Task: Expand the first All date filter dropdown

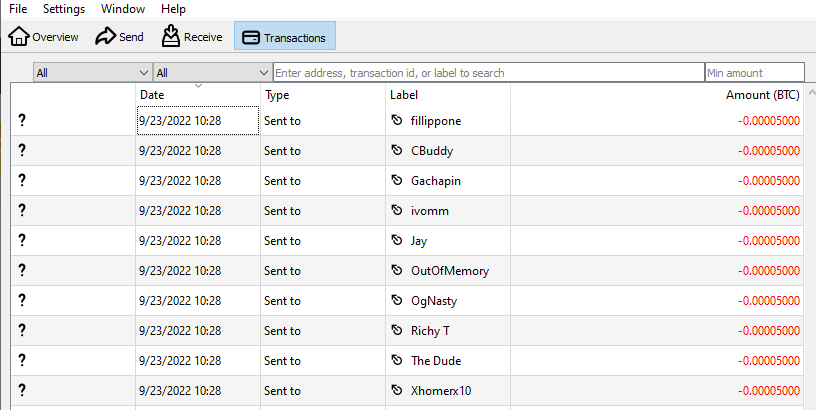Action: click(93, 73)
